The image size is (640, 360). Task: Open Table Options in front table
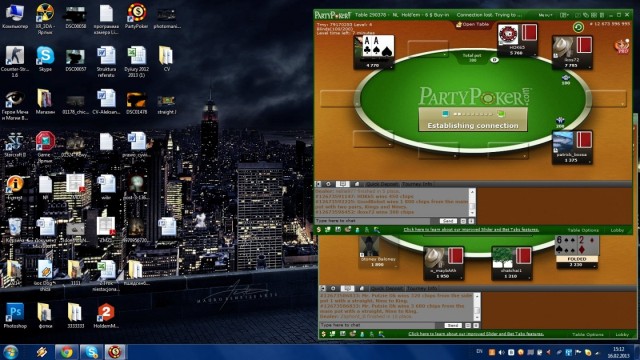pyautogui.click(x=583, y=230)
